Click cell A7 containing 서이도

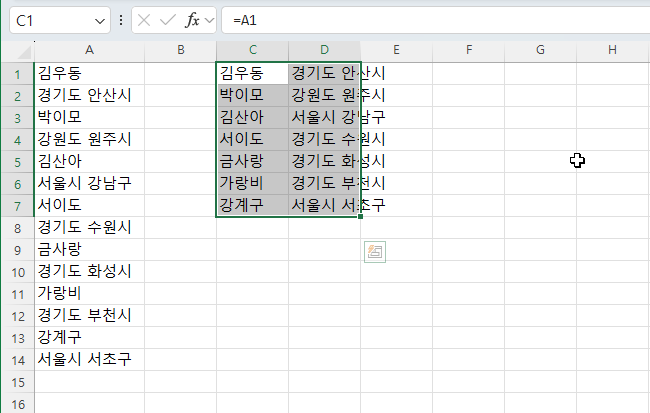click(90, 206)
